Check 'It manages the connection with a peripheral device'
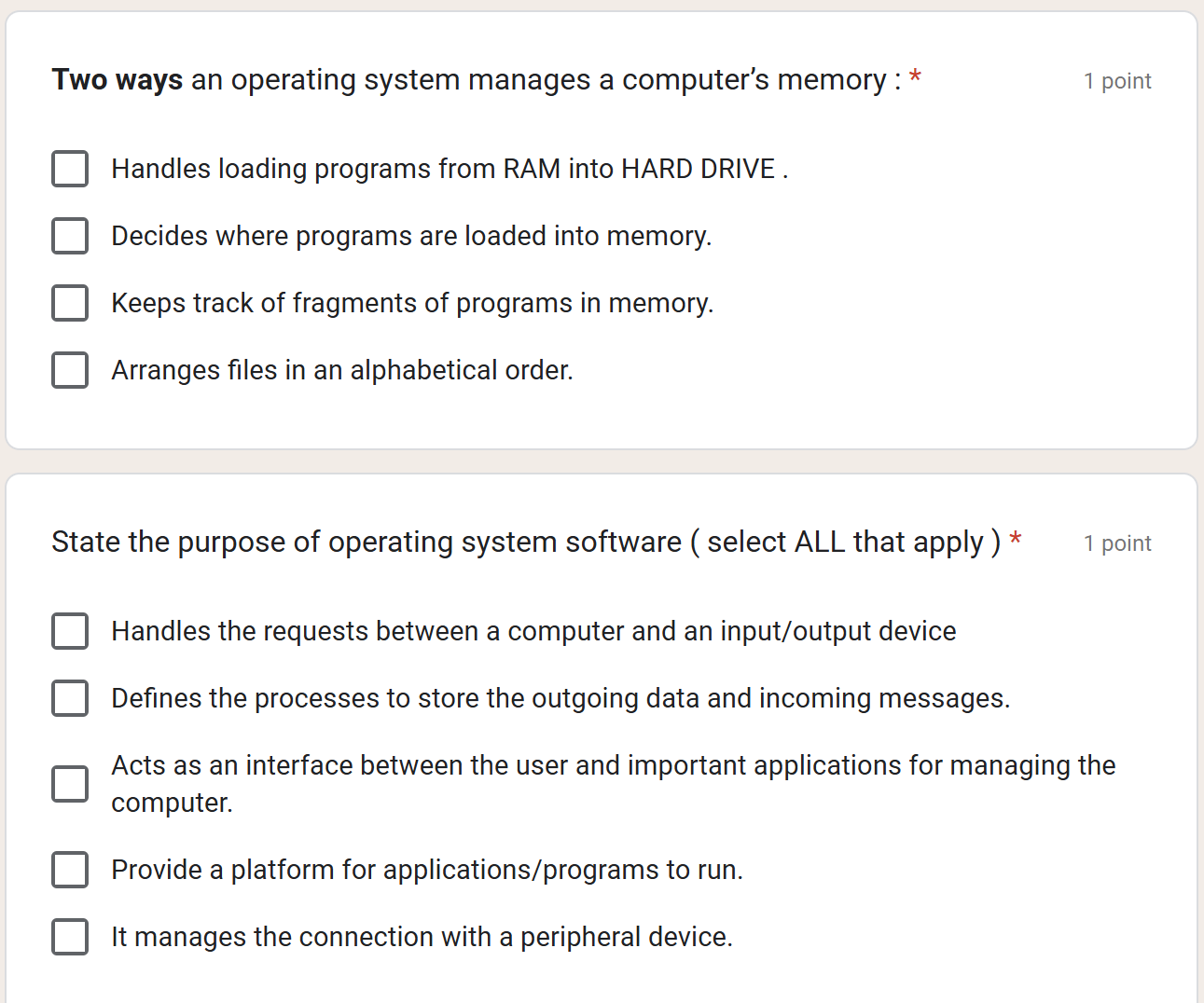1204x1003 pixels. (70, 937)
